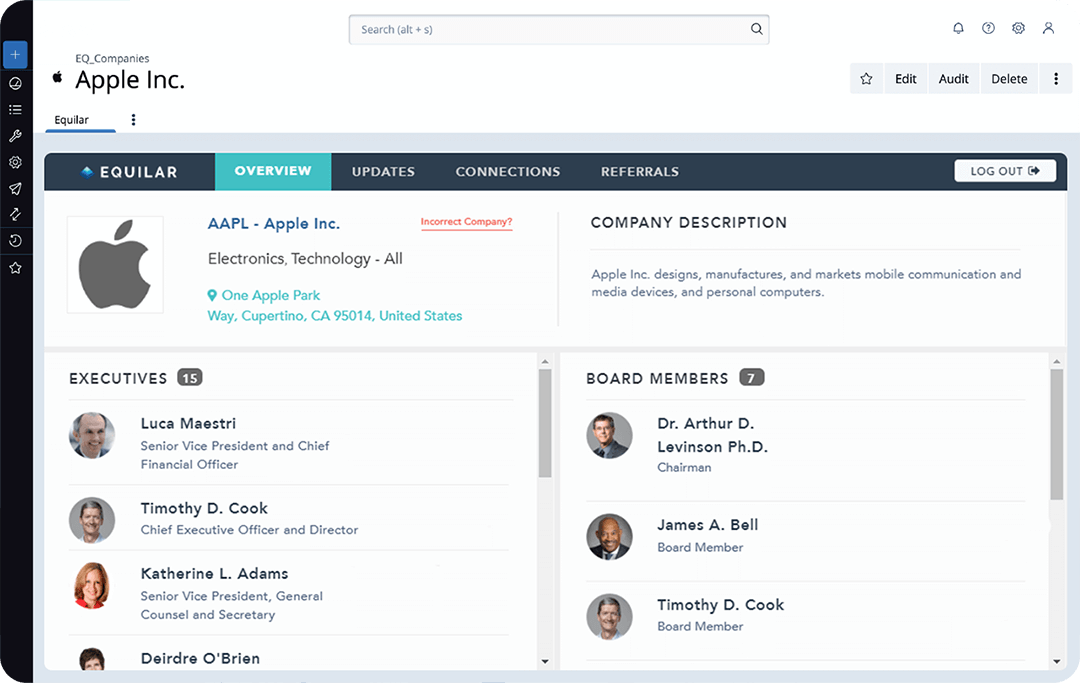Click the Log Out button
This screenshot has height=683, width=1080.
(x=1004, y=170)
